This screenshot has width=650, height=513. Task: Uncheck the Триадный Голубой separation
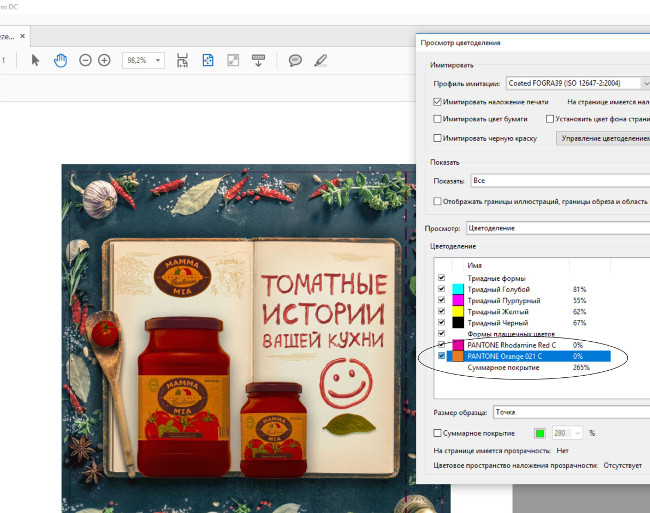(442, 289)
